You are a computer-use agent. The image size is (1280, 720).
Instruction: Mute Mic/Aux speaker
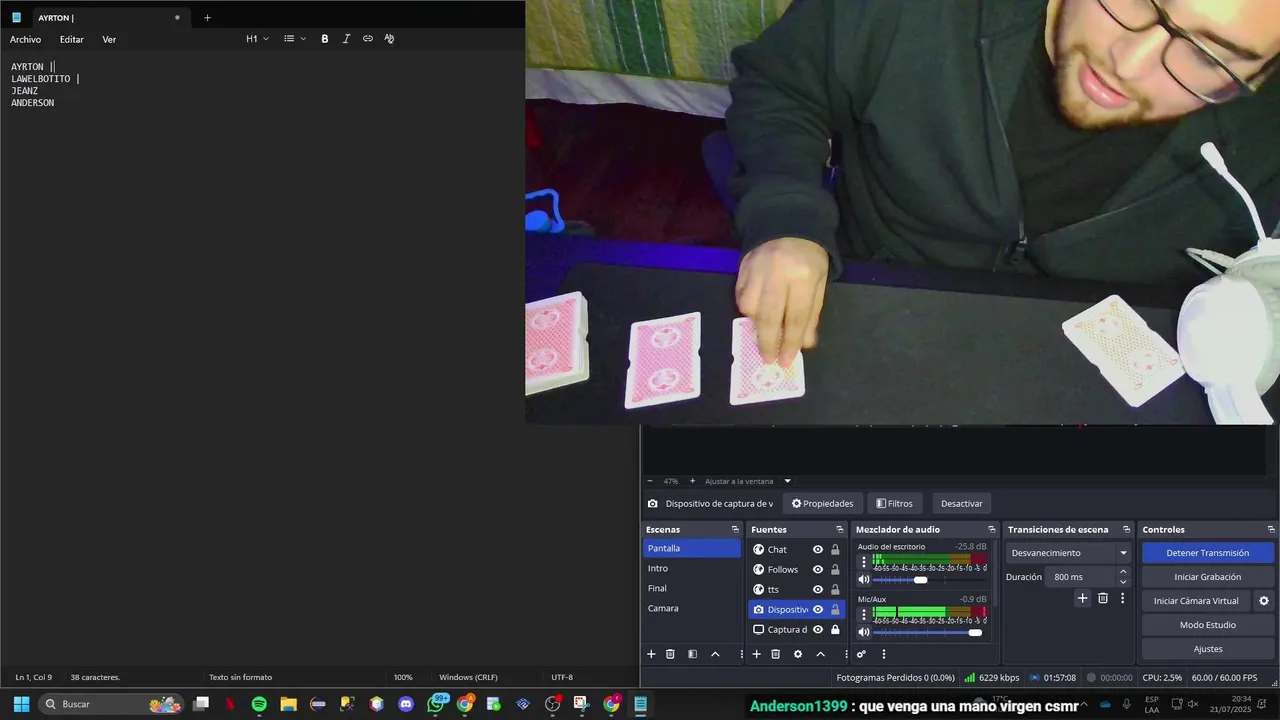pyautogui.click(x=864, y=632)
